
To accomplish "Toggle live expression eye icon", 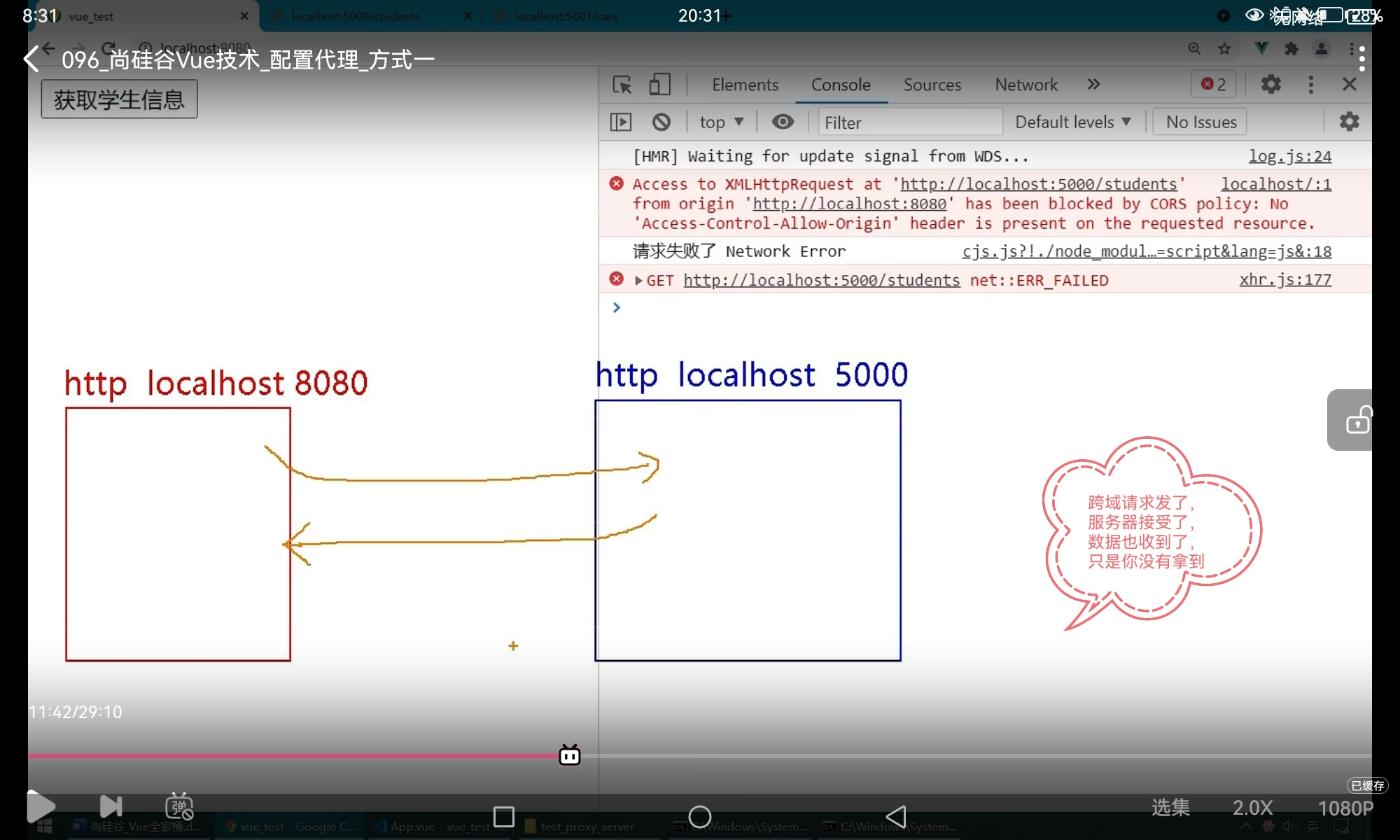I will point(783,122).
